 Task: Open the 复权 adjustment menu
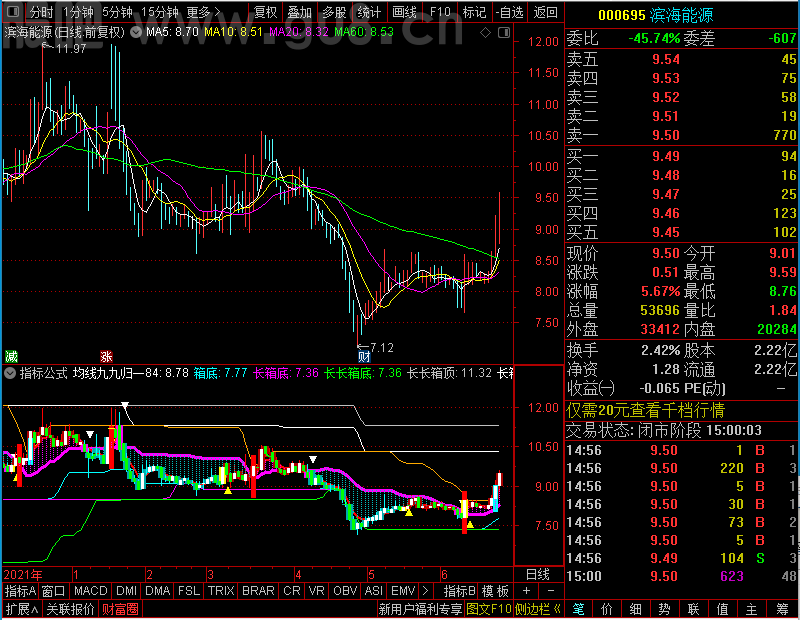(x=265, y=12)
